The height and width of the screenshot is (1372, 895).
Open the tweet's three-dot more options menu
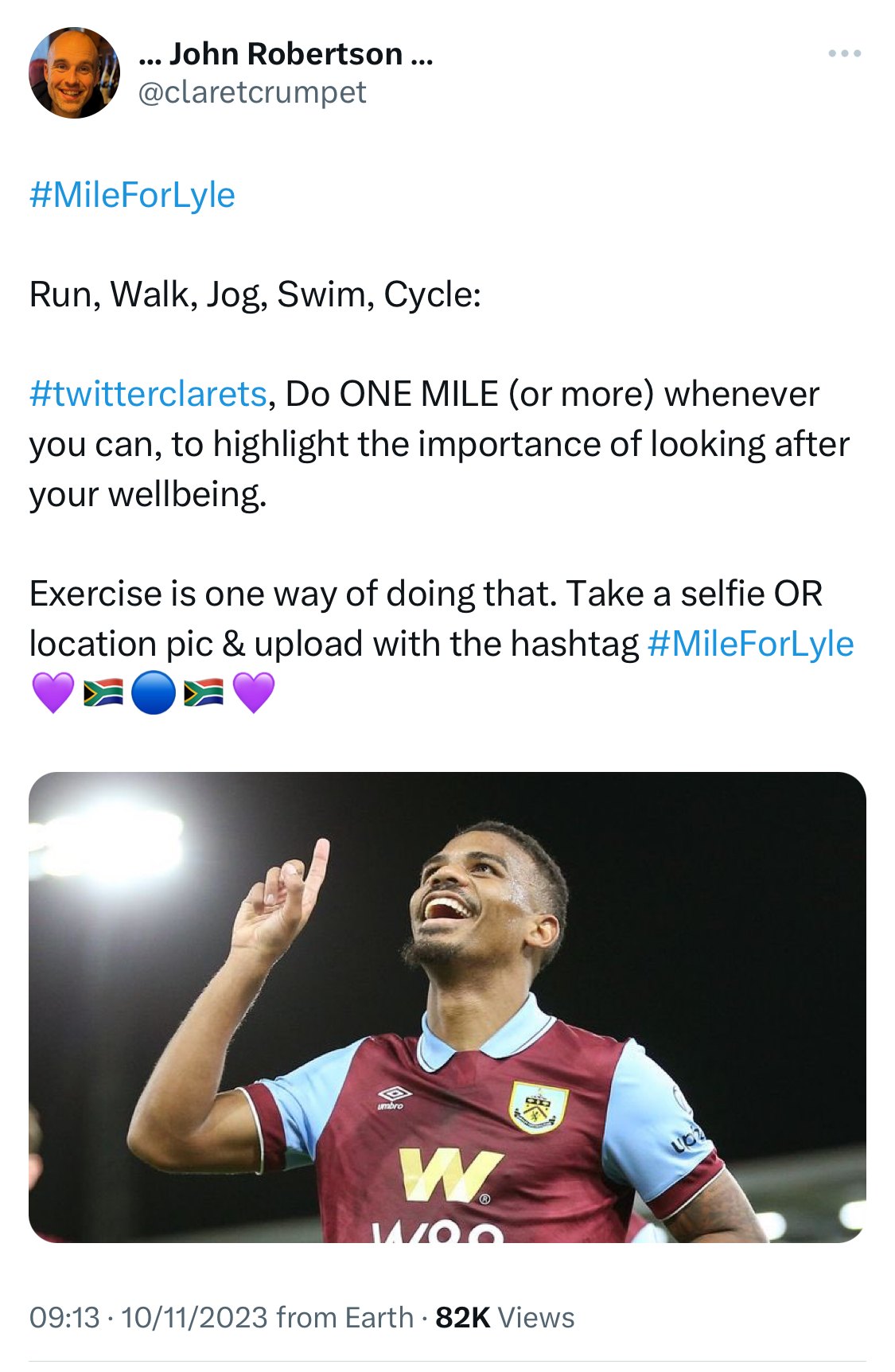(x=844, y=54)
